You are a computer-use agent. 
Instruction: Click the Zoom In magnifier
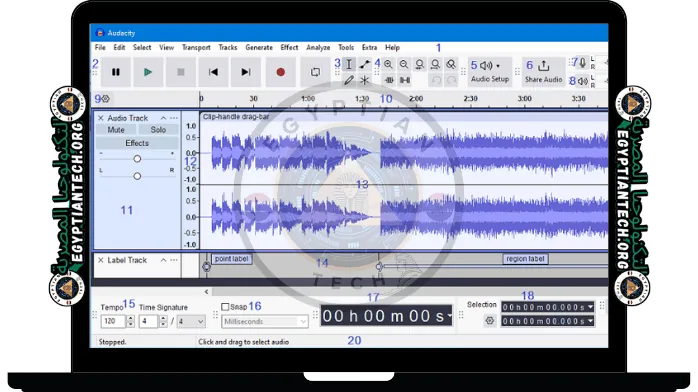[389, 65]
